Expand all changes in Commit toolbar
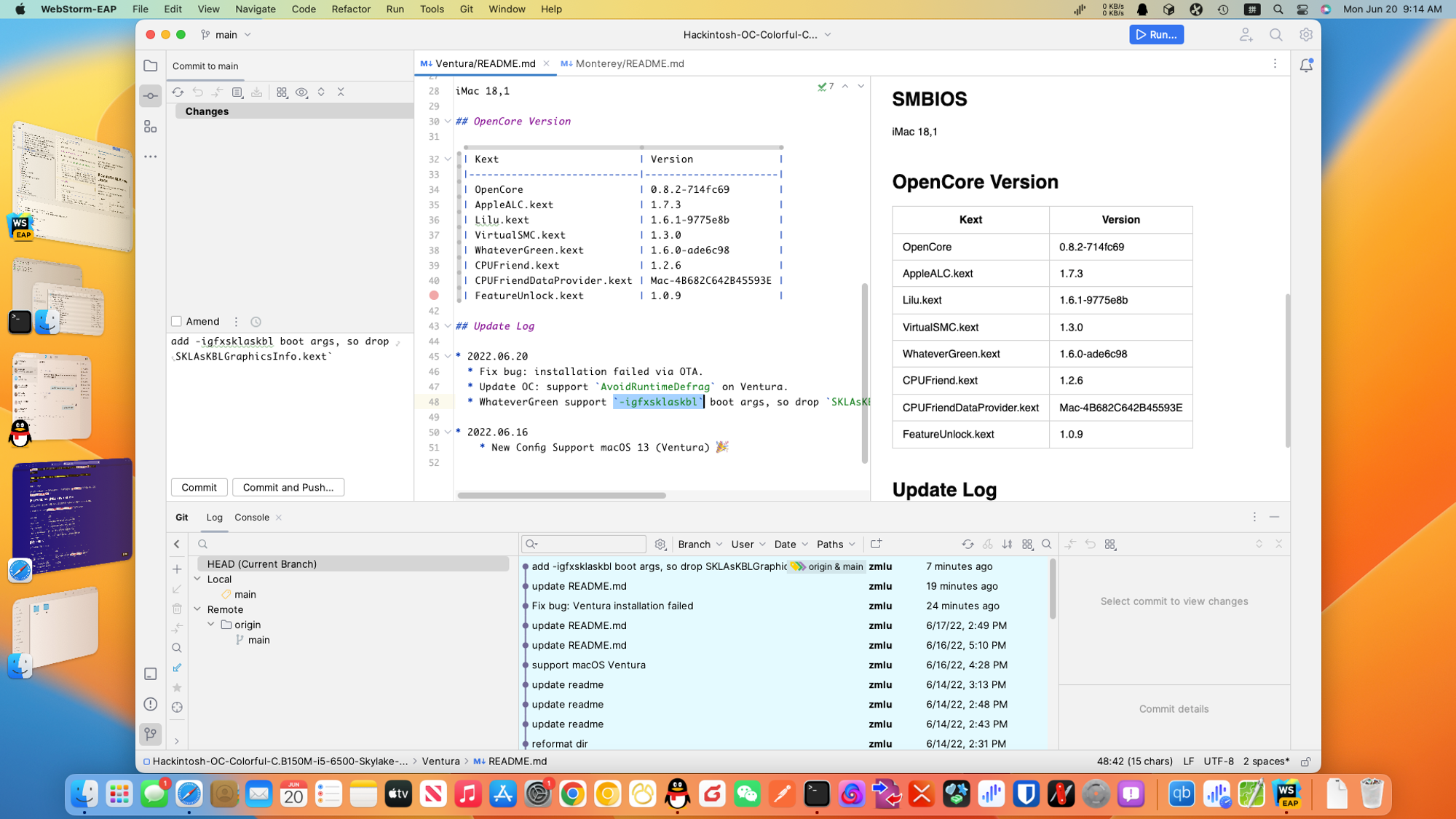Image resolution: width=1456 pixels, height=819 pixels. (321, 92)
